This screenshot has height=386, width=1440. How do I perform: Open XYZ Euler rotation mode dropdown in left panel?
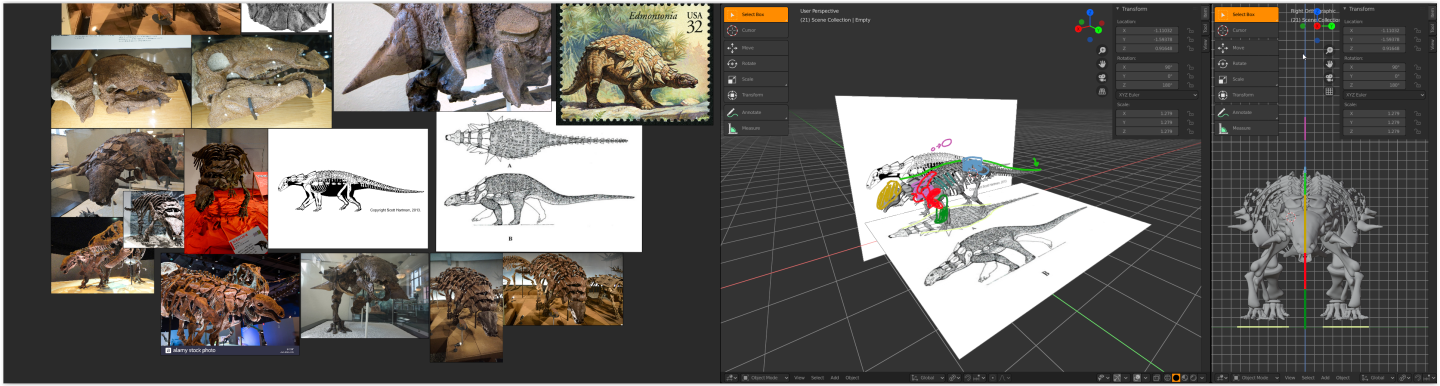1157,95
